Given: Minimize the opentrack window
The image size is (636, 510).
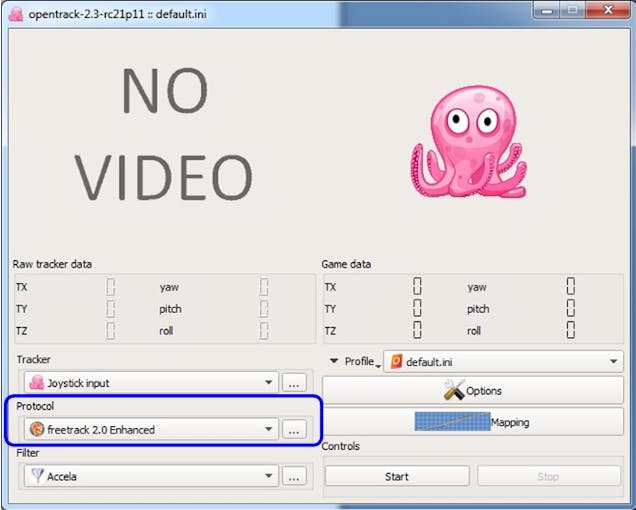Looking at the screenshot, I should 547,11.
